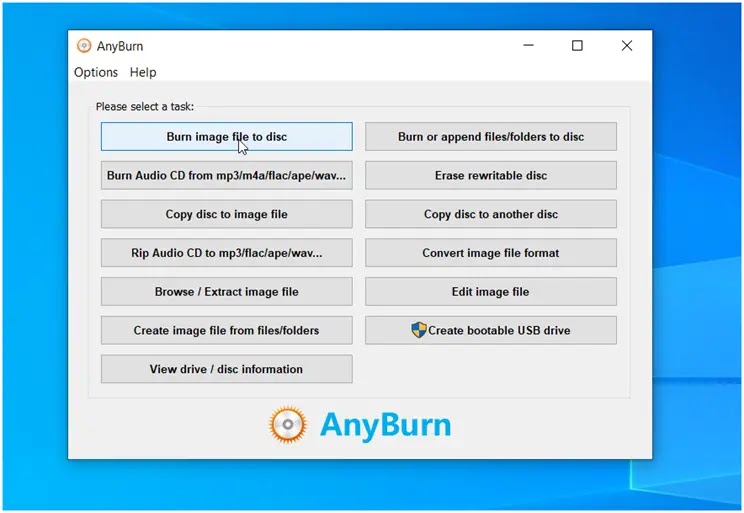This screenshot has height=513, width=744.
Task: Minimize the AnyBurn window
Action: (529, 46)
